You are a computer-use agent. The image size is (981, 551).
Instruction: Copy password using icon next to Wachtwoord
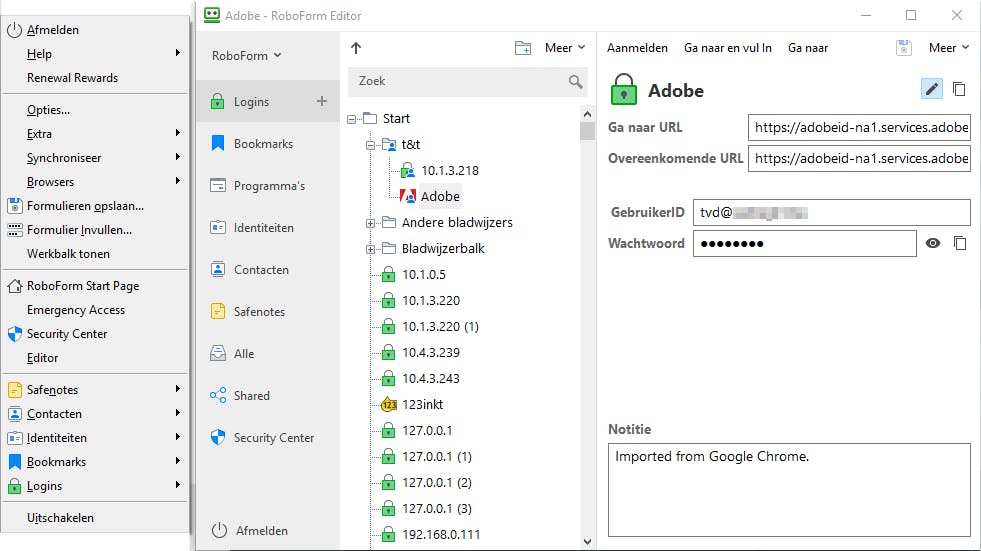(959, 243)
